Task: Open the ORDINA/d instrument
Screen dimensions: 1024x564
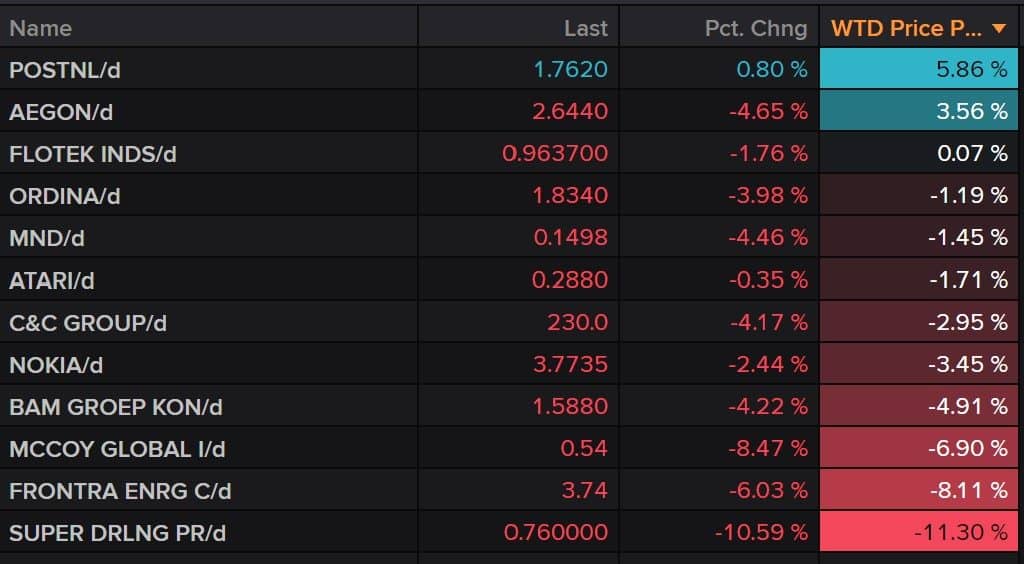Action: point(65,196)
